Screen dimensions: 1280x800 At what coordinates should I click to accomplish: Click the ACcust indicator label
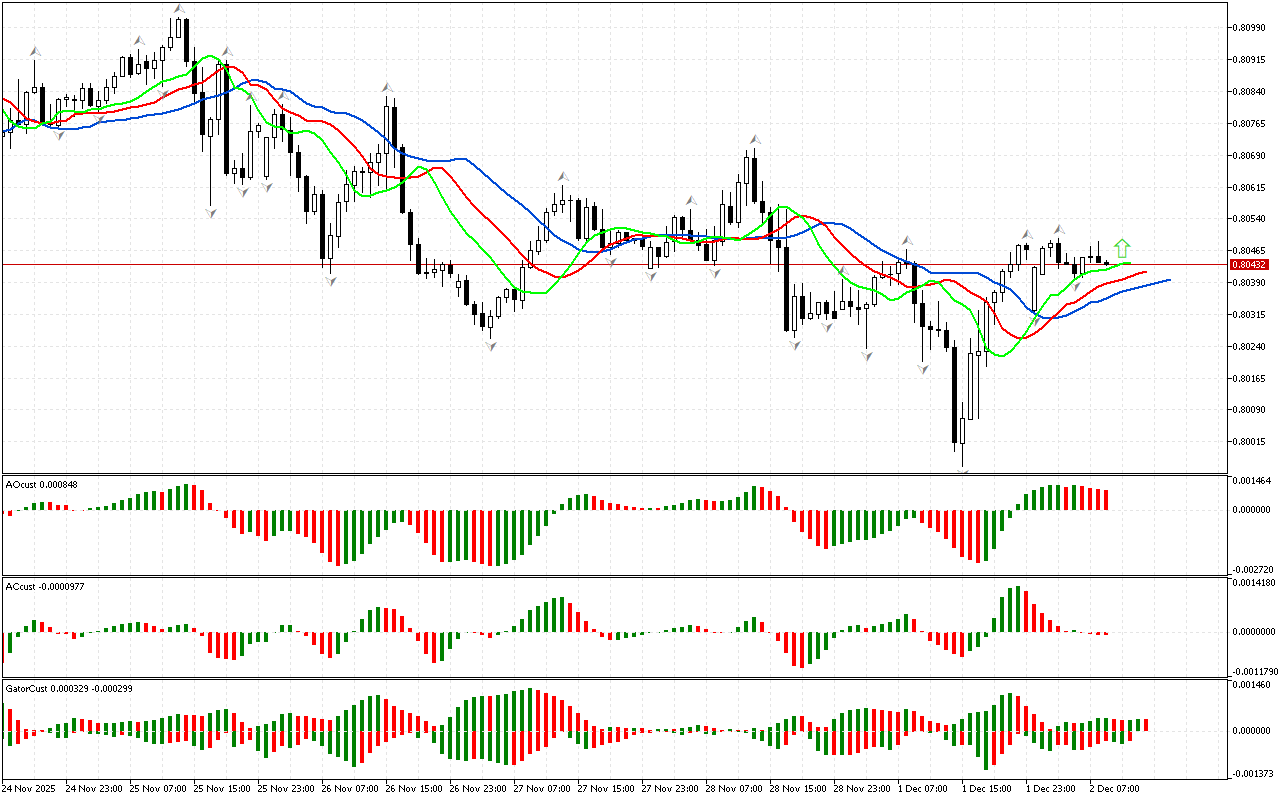tap(44, 586)
